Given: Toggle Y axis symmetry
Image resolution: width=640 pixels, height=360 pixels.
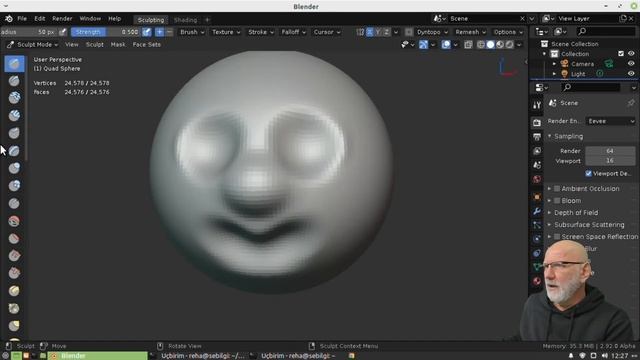Looking at the screenshot, I should (x=378, y=32).
